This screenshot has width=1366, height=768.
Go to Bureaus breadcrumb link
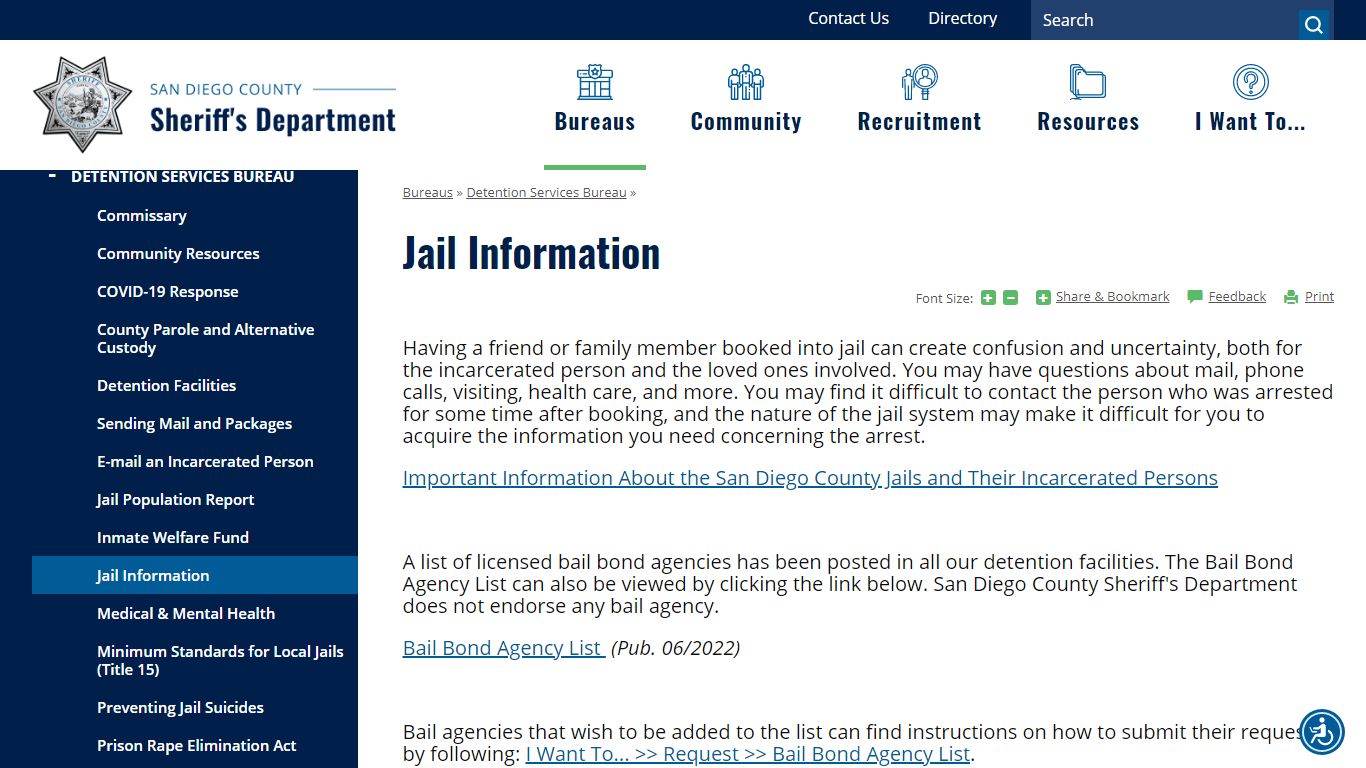click(x=428, y=192)
